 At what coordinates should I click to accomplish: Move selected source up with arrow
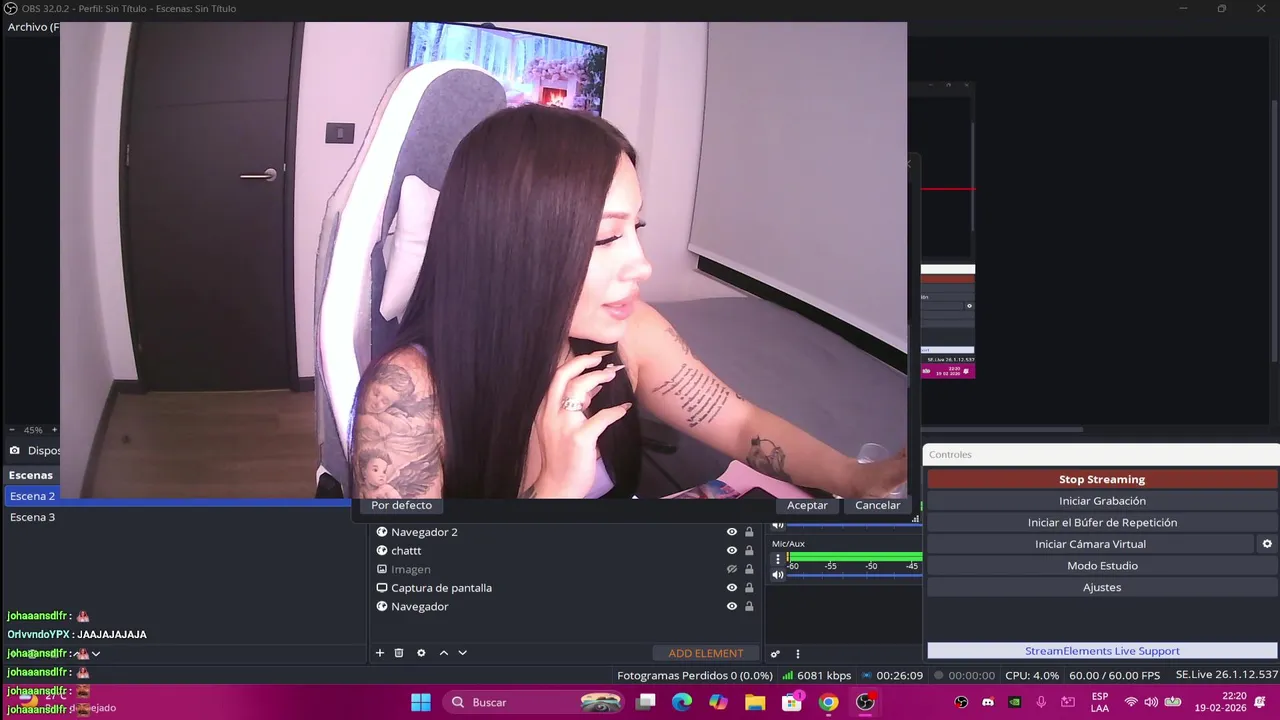pyautogui.click(x=444, y=653)
